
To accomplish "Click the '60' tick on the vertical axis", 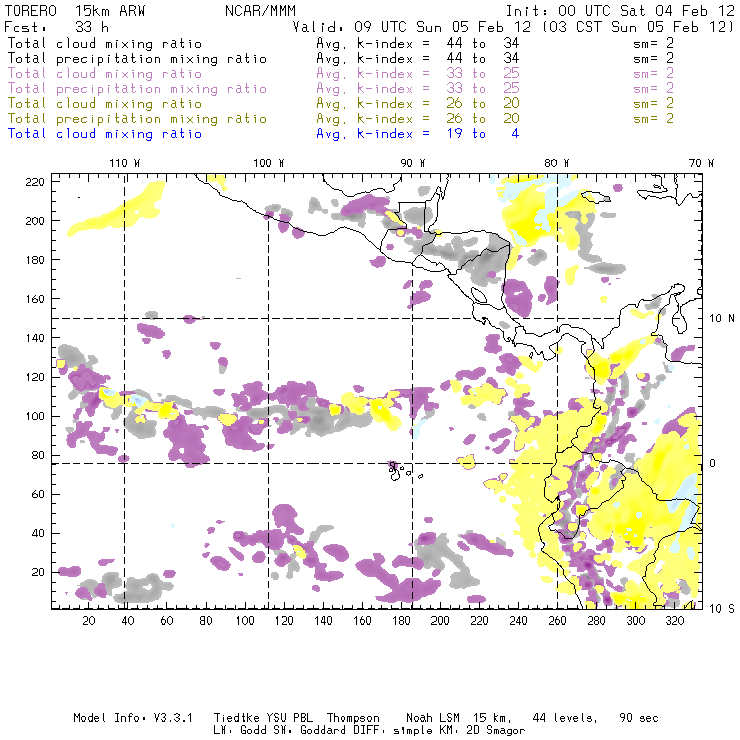I will [x=38, y=494].
